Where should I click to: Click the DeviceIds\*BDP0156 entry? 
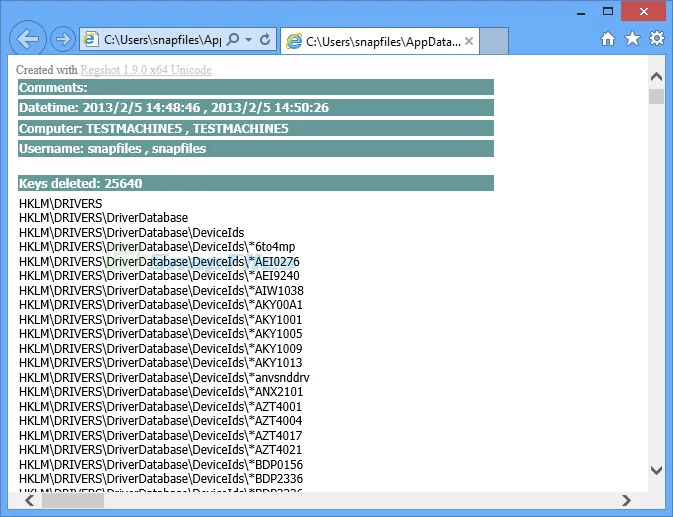pos(161,464)
